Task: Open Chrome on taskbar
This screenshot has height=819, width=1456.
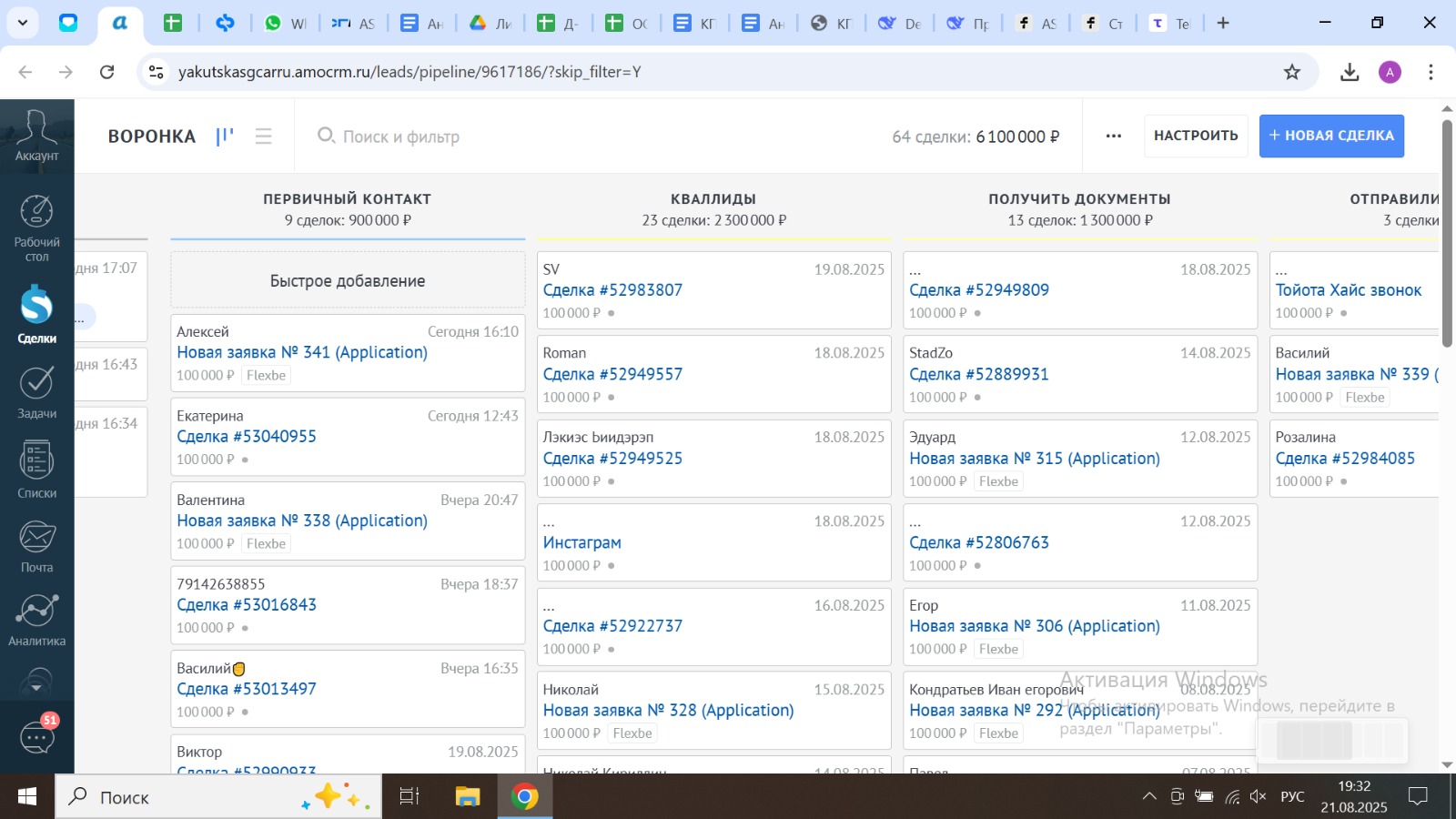Action: click(x=525, y=796)
